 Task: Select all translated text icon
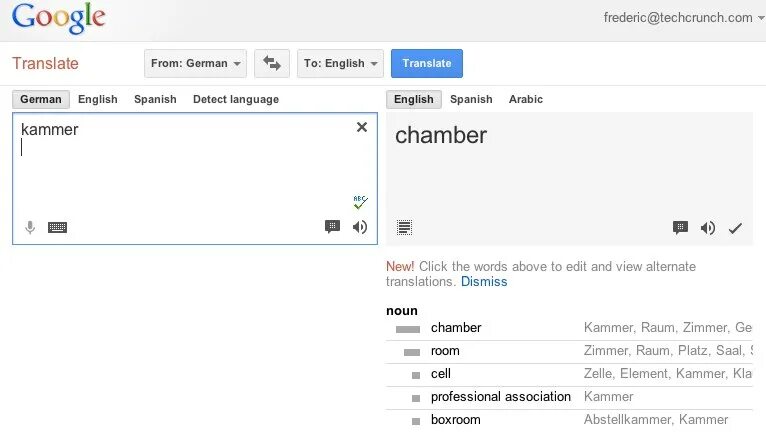(404, 227)
